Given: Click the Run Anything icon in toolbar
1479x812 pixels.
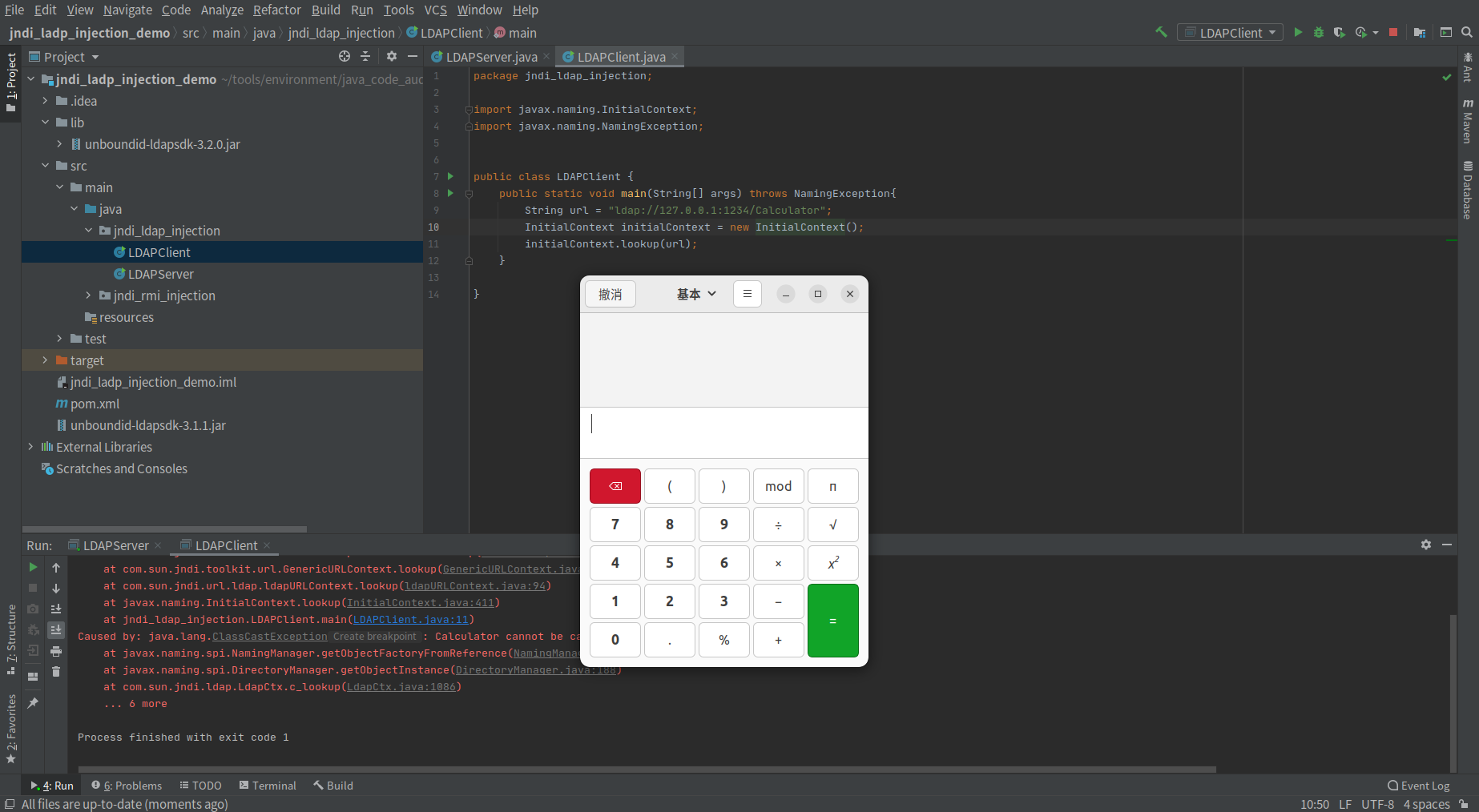Looking at the screenshot, I should [1446, 33].
